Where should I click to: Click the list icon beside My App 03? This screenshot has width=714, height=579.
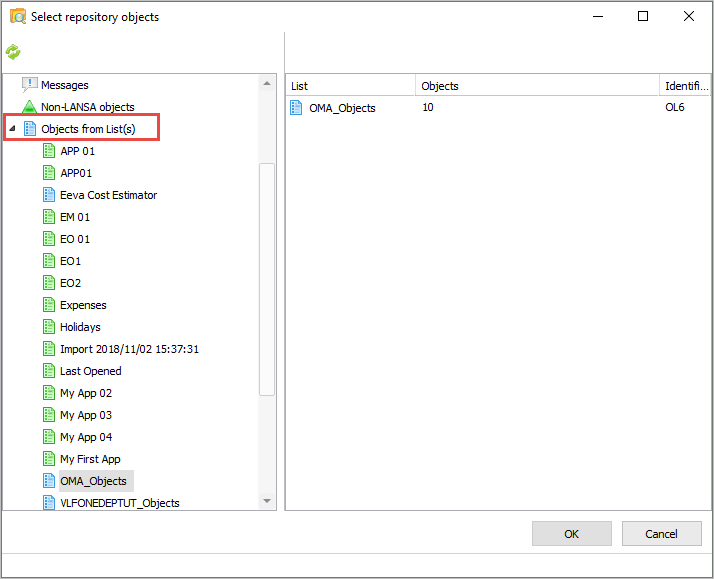[x=49, y=415]
